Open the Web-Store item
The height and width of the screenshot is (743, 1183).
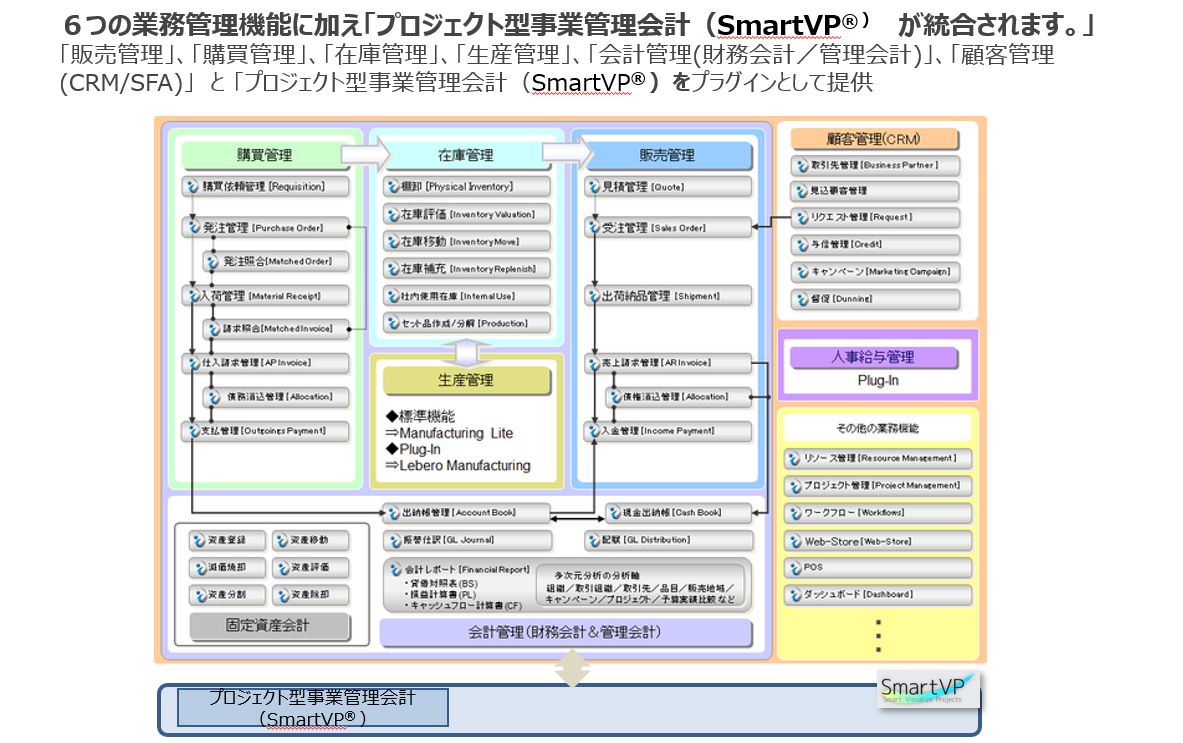(x=877, y=541)
